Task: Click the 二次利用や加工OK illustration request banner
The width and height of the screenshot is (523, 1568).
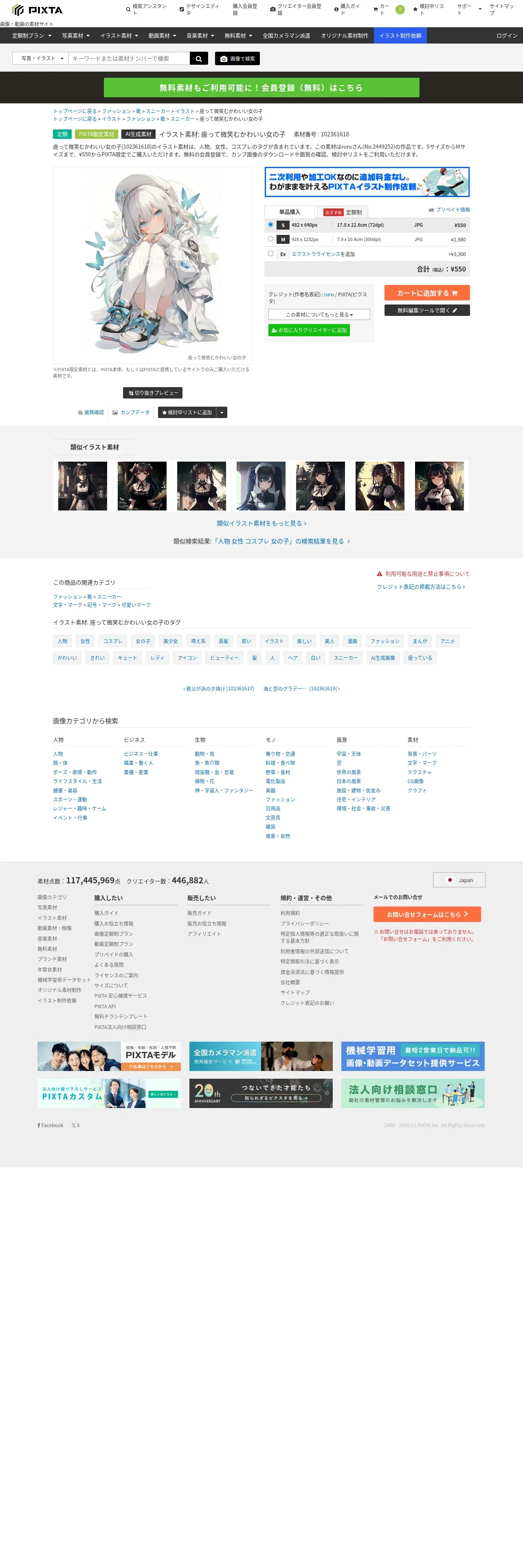Action: (367, 182)
